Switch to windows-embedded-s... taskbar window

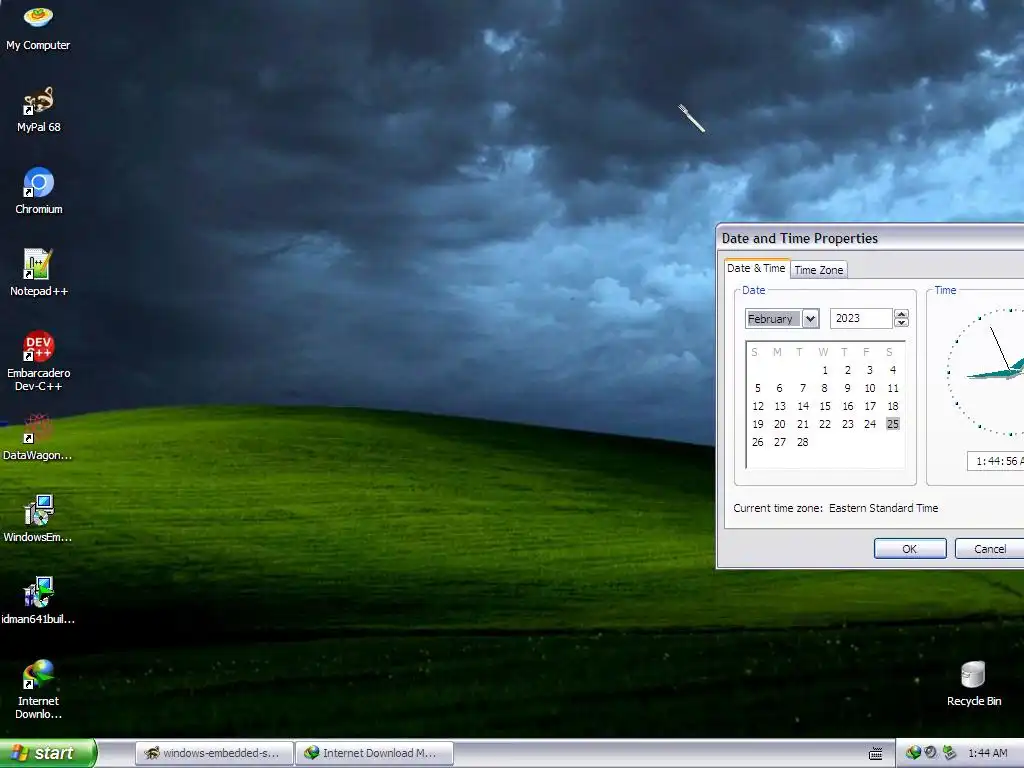[x=214, y=753]
